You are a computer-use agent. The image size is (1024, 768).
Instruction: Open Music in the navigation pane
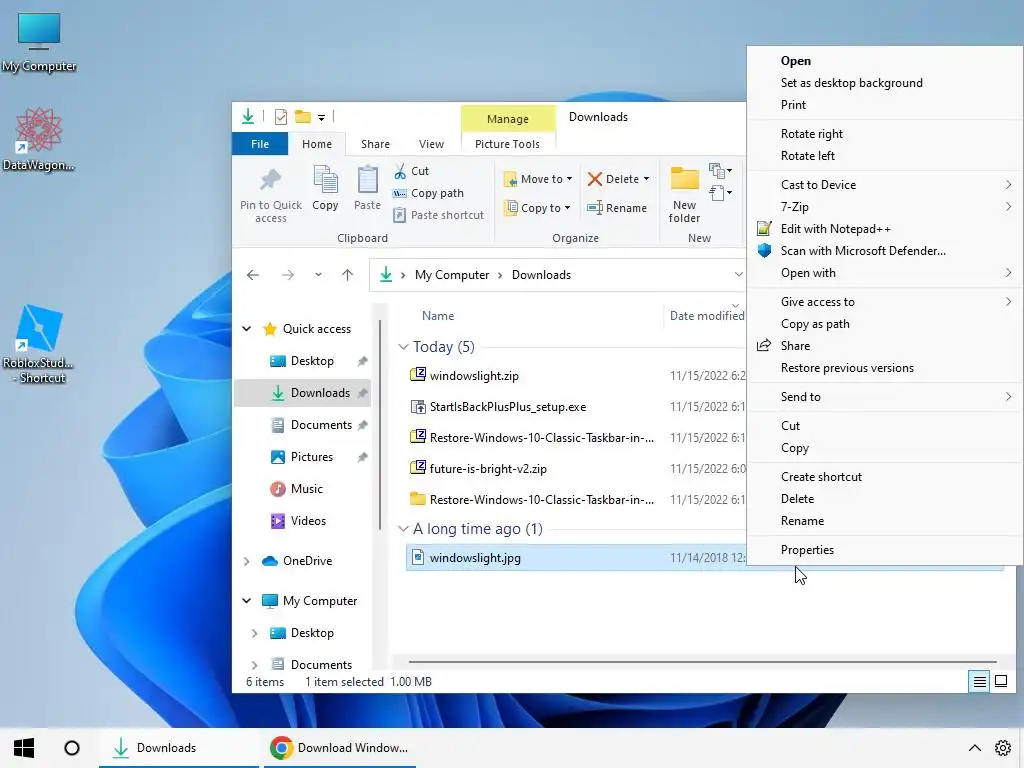(x=306, y=488)
